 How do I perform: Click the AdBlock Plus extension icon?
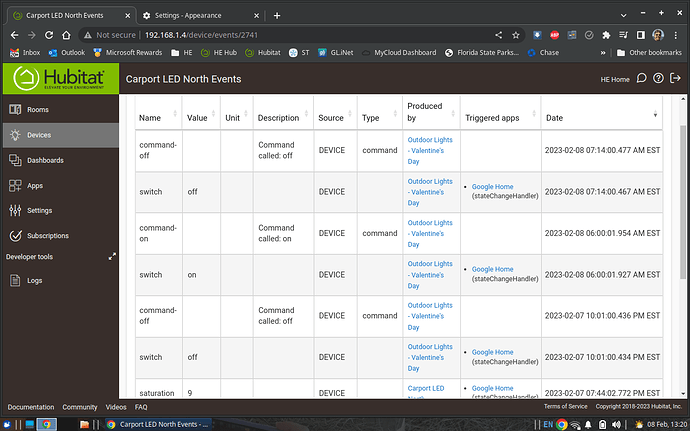(554, 35)
